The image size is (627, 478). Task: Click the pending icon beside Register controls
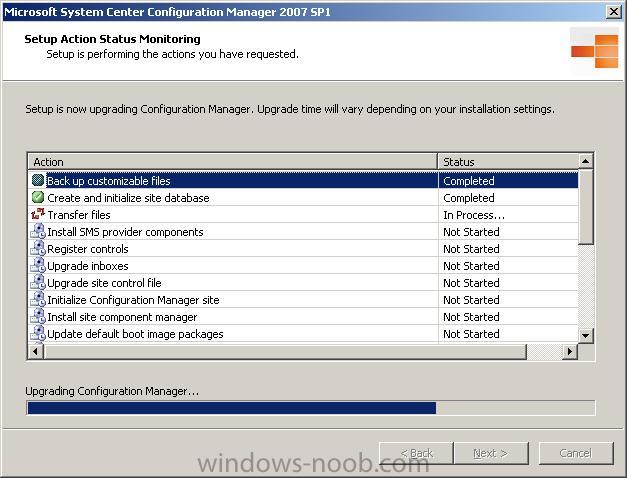pyautogui.click(x=38, y=248)
